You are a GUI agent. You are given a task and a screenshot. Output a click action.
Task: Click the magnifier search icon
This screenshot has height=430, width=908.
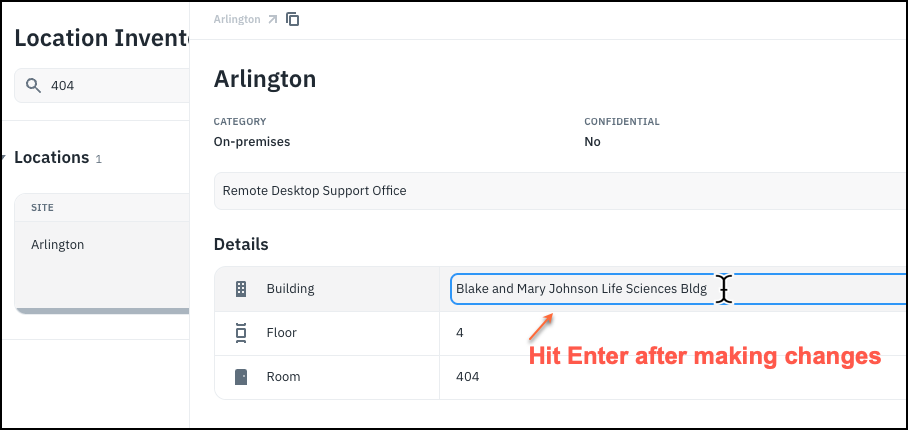(x=33, y=86)
